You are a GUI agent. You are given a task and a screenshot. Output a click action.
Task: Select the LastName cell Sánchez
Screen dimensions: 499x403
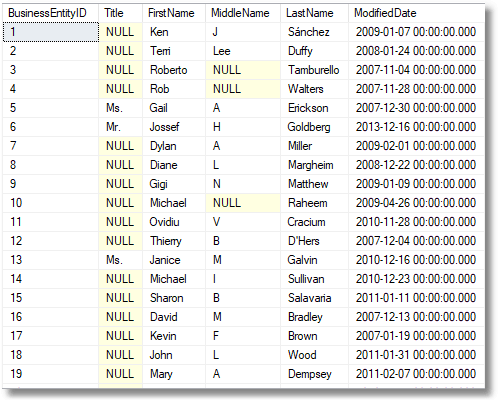point(315,32)
